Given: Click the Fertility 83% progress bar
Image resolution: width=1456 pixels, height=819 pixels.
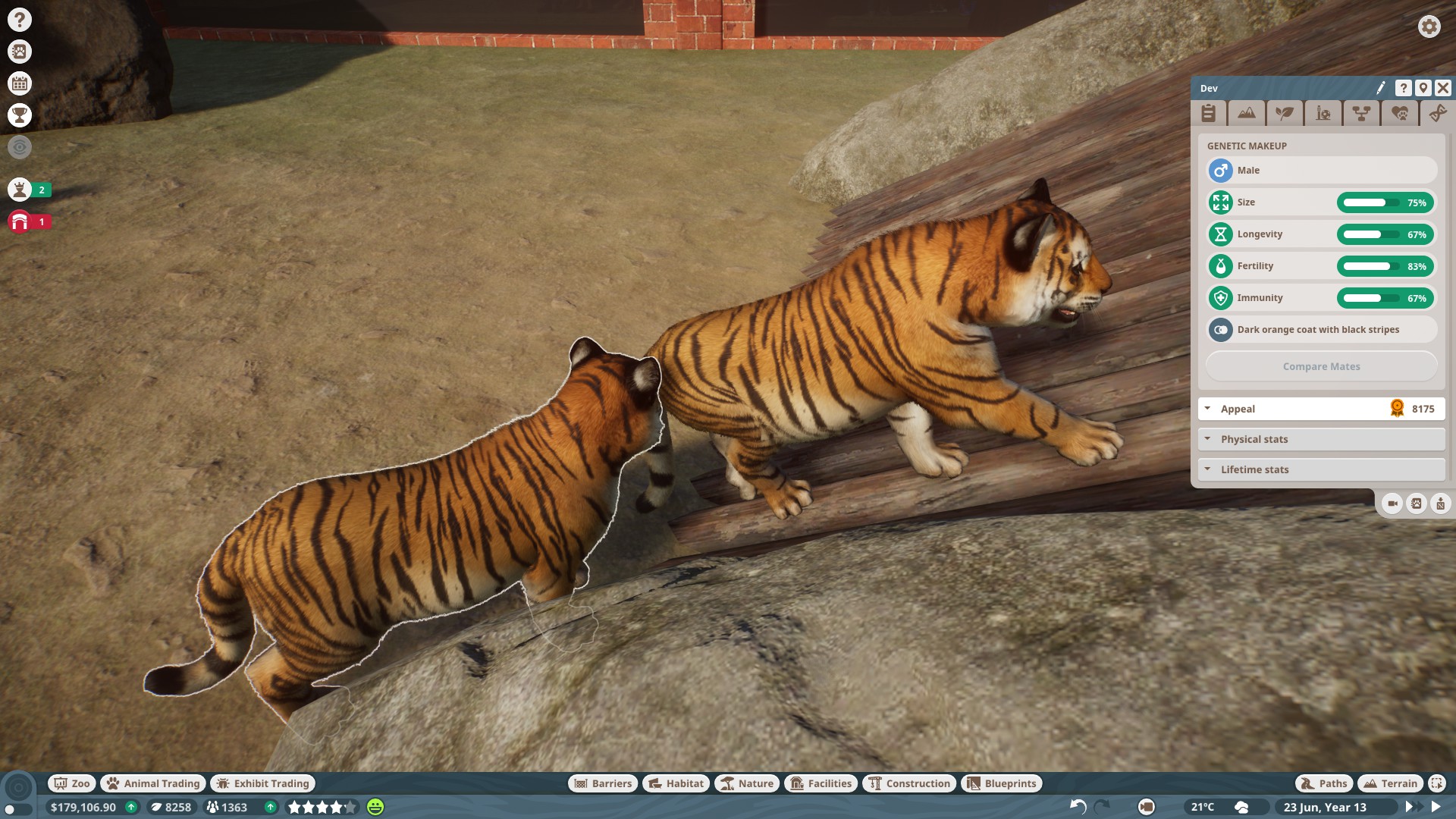Looking at the screenshot, I should (x=1385, y=266).
